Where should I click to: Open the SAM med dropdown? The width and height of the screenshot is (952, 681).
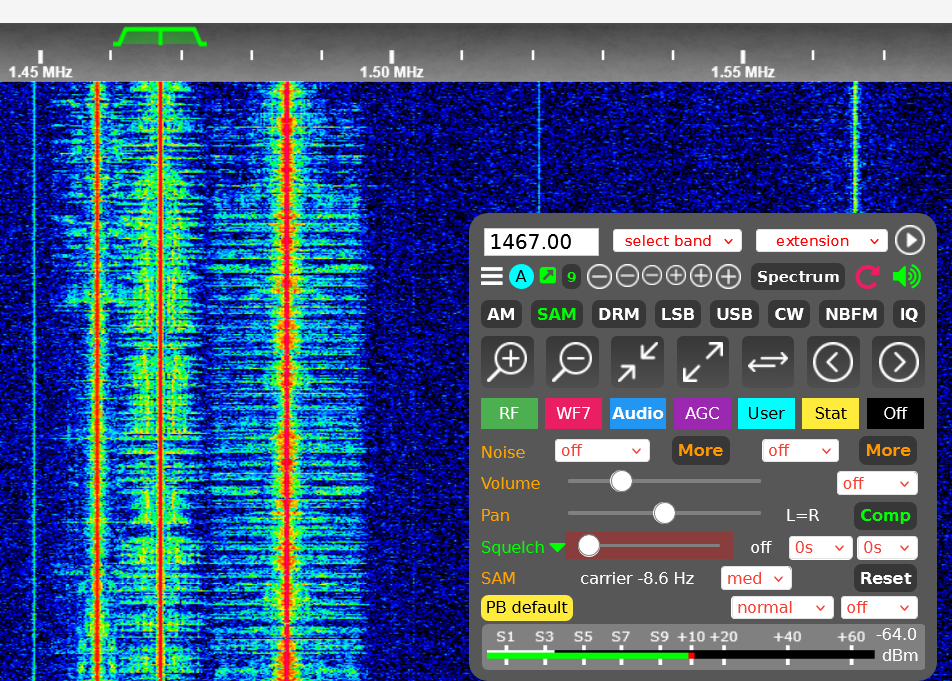755,578
